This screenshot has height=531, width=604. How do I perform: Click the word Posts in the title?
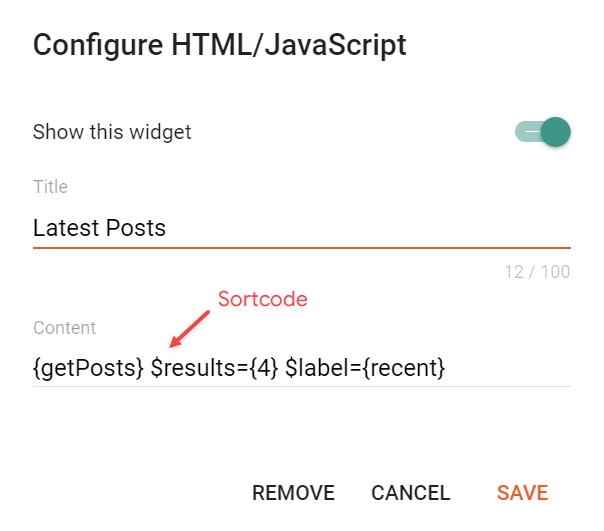coord(138,228)
